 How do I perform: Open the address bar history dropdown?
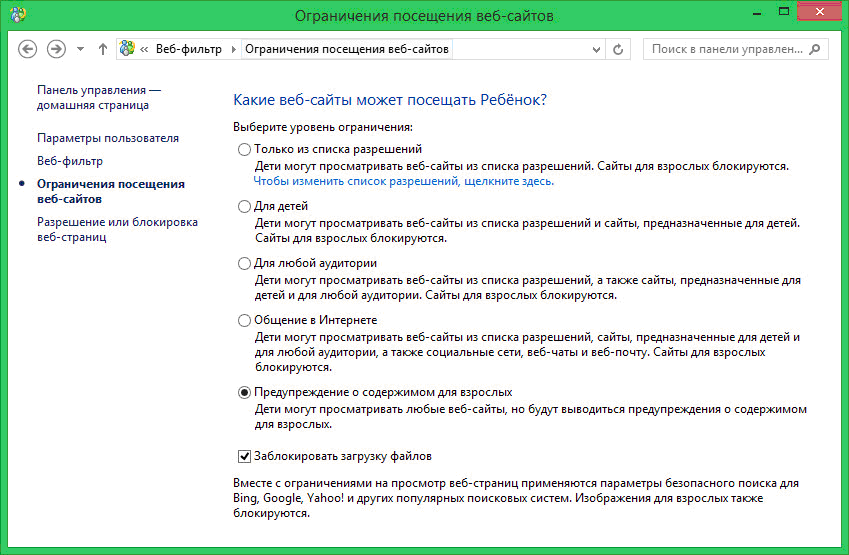596,49
